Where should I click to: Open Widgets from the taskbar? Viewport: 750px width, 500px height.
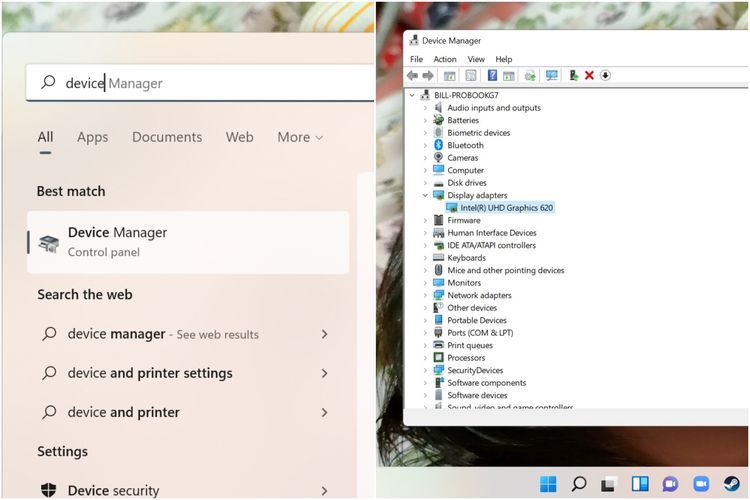(x=640, y=484)
